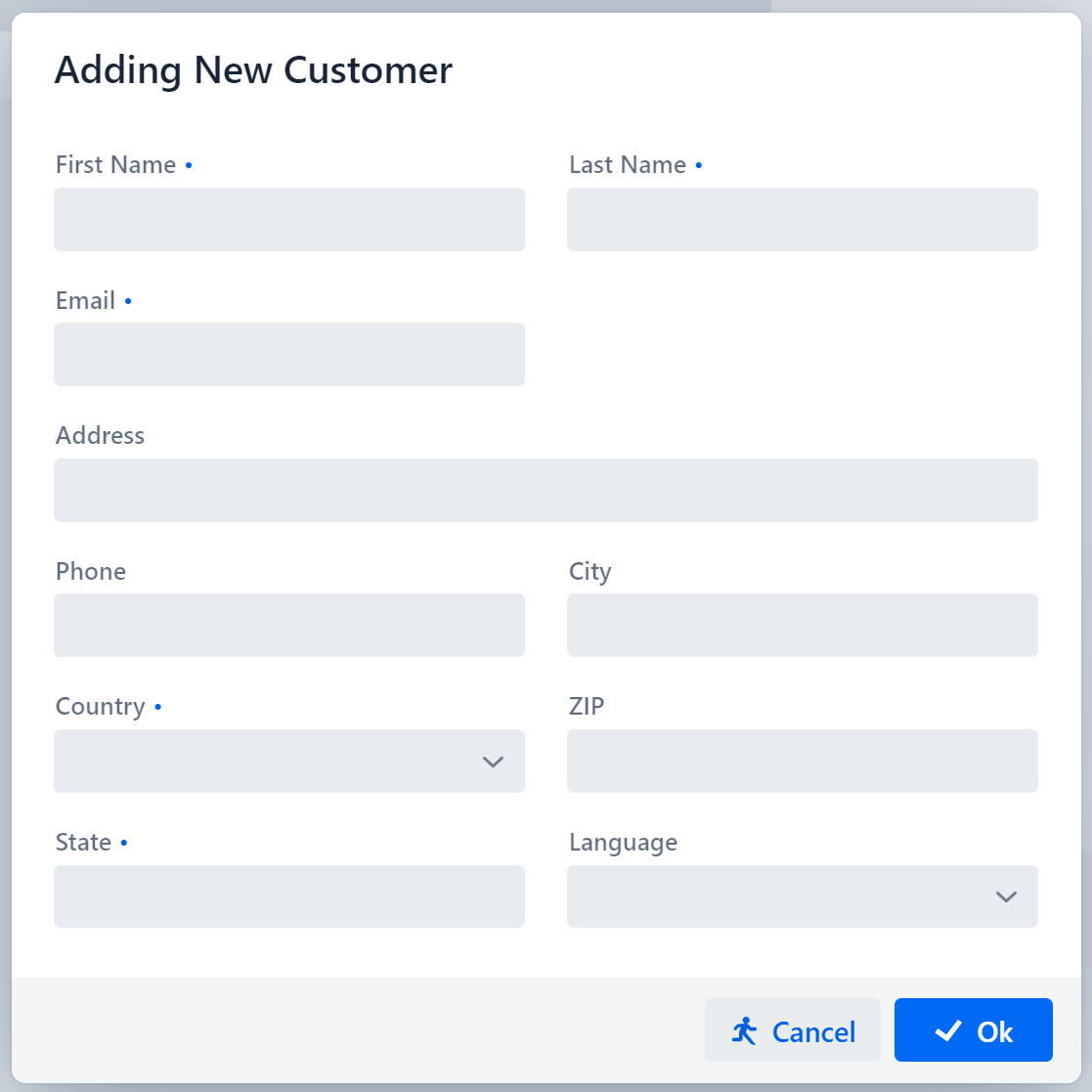Click inside the First Name input field
This screenshot has width=1092, height=1092.
[289, 219]
